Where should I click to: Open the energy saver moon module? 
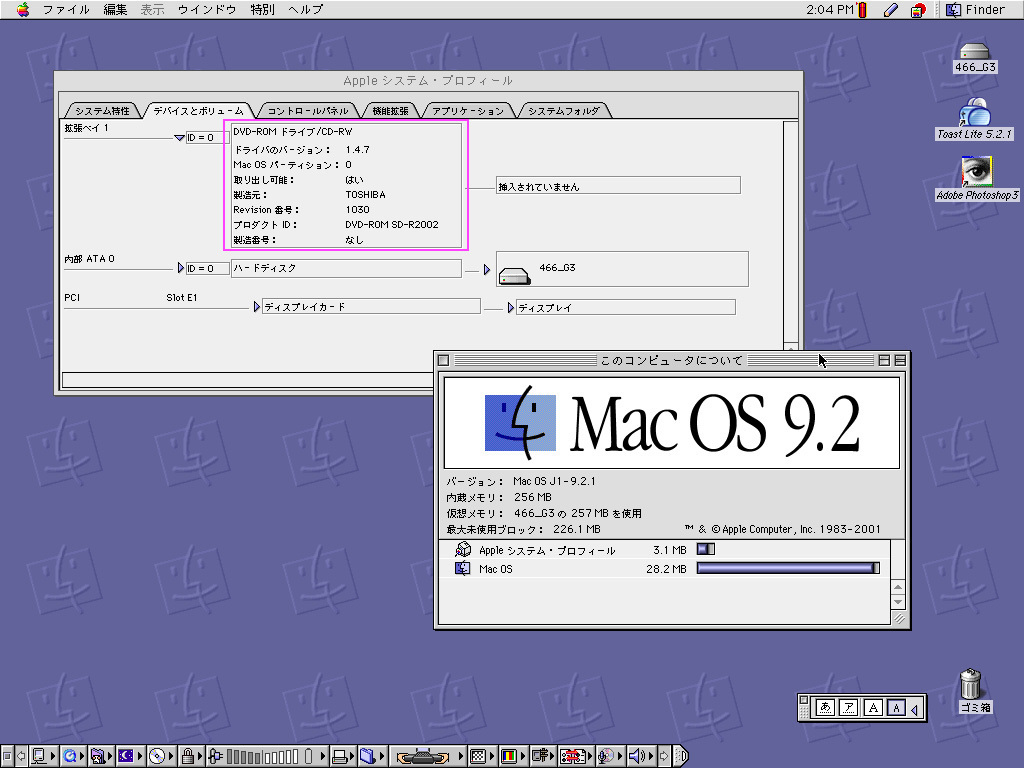coord(129,756)
